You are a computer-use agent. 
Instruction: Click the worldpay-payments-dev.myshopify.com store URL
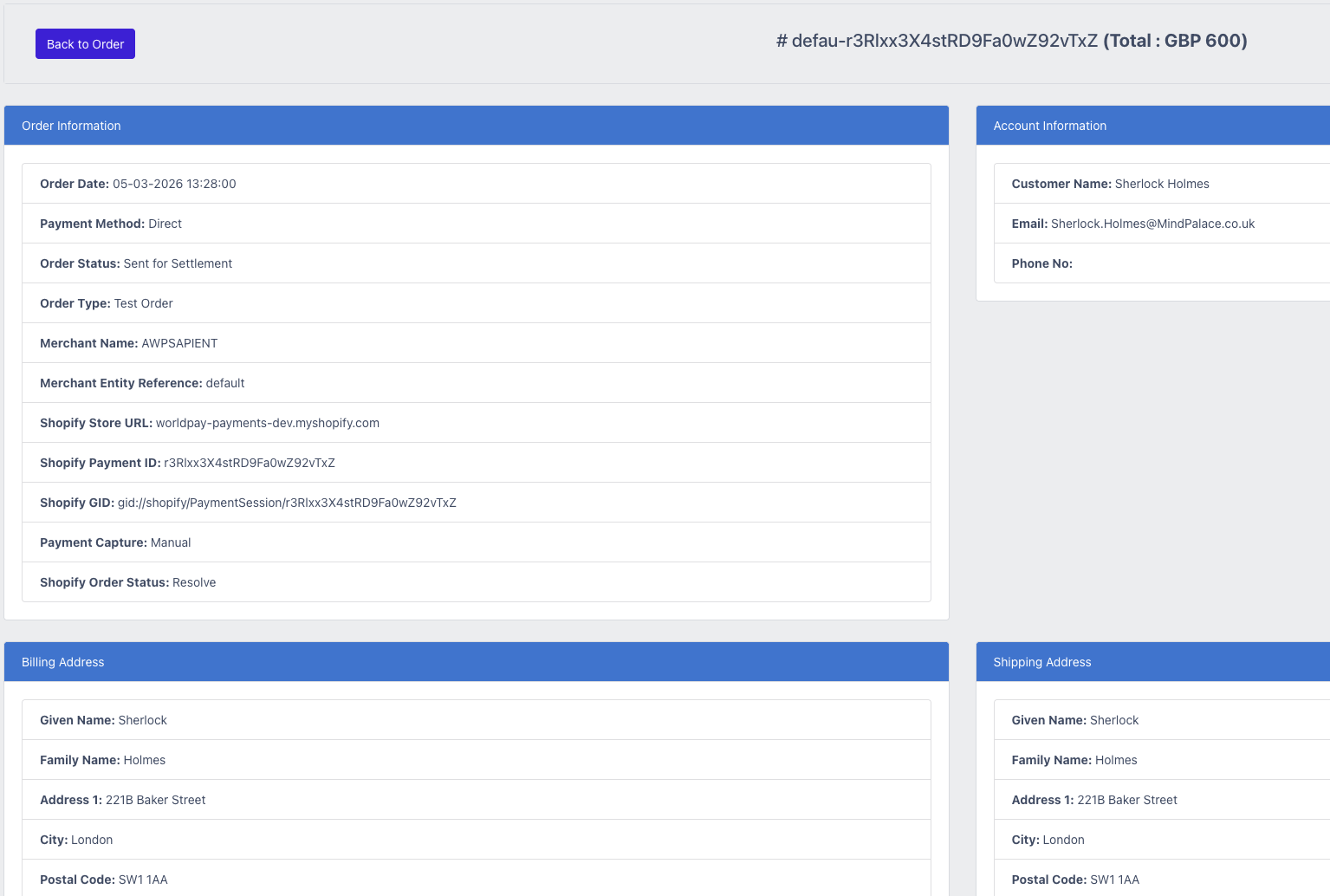[267, 423]
